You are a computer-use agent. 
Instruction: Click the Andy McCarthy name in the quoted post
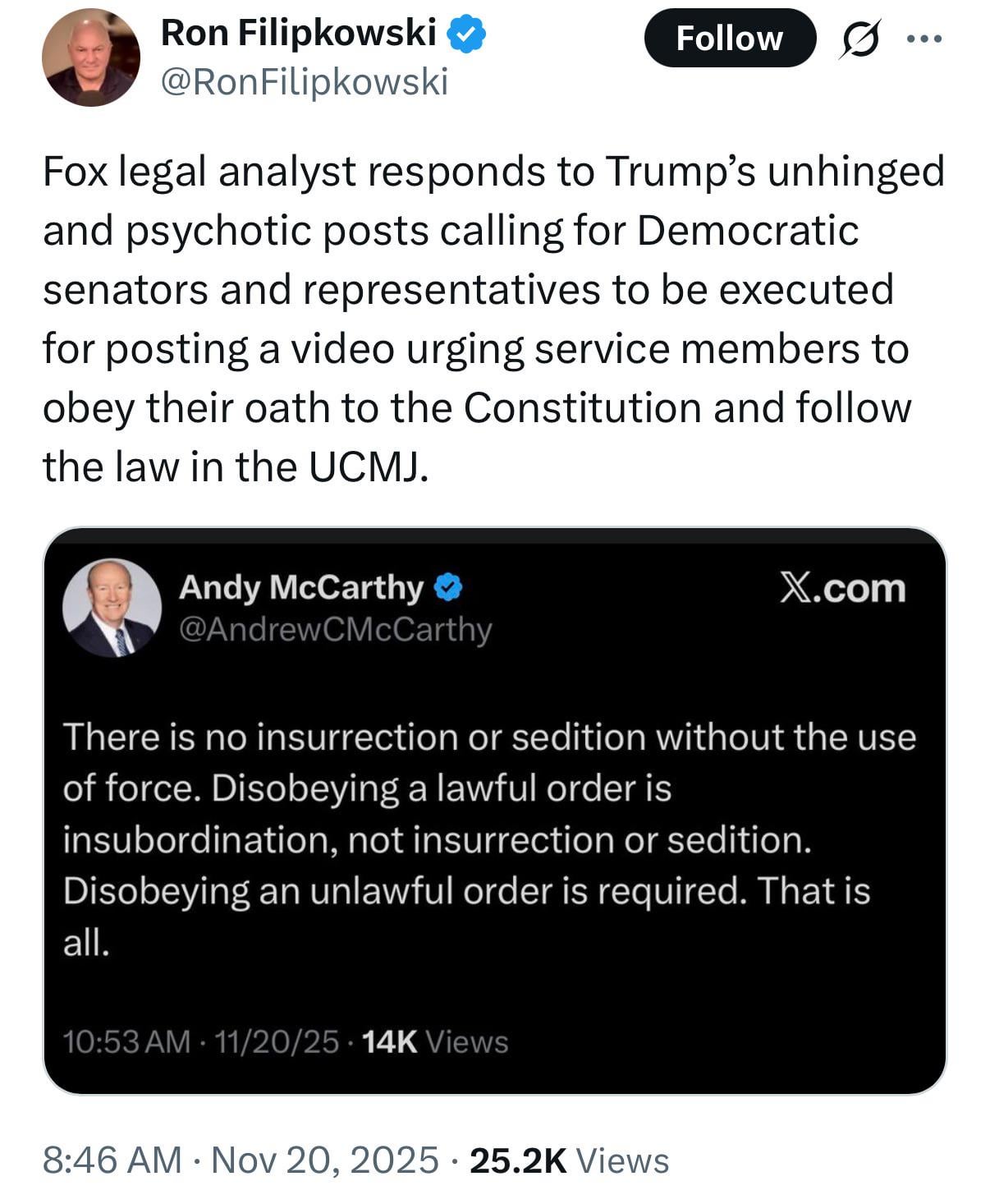tap(300, 587)
